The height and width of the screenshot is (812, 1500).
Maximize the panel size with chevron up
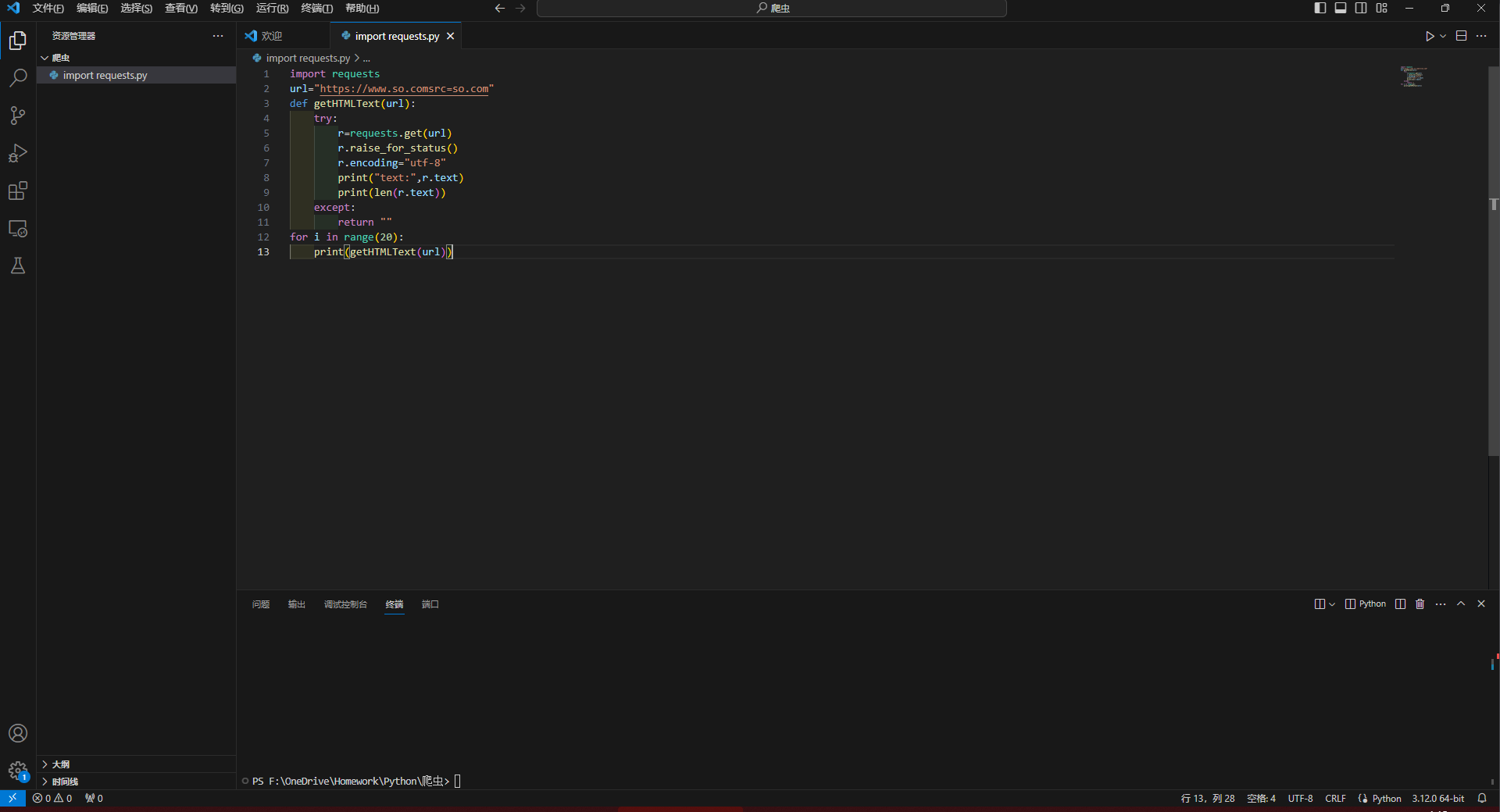point(1461,604)
